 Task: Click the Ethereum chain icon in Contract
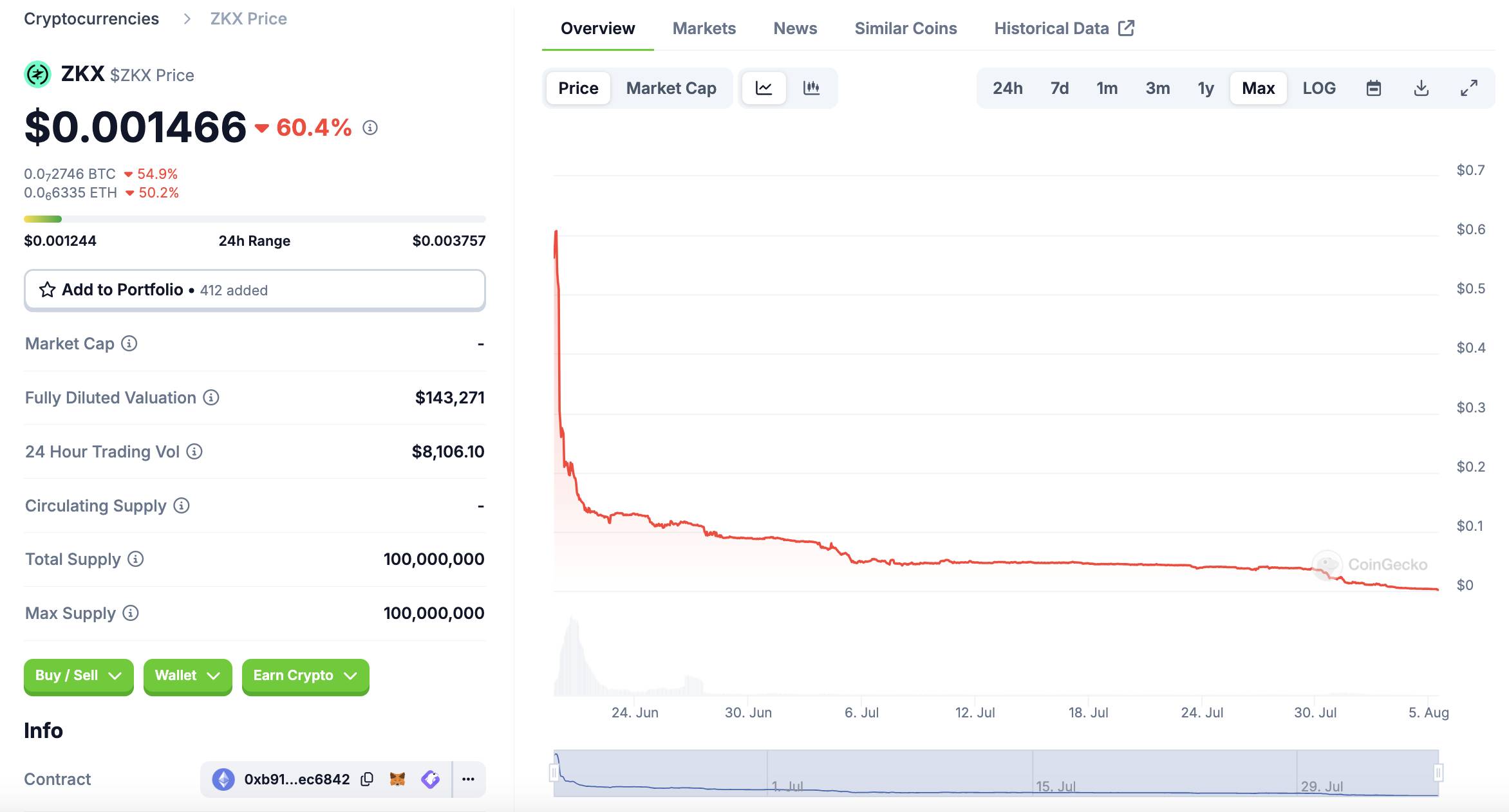[x=223, y=779]
